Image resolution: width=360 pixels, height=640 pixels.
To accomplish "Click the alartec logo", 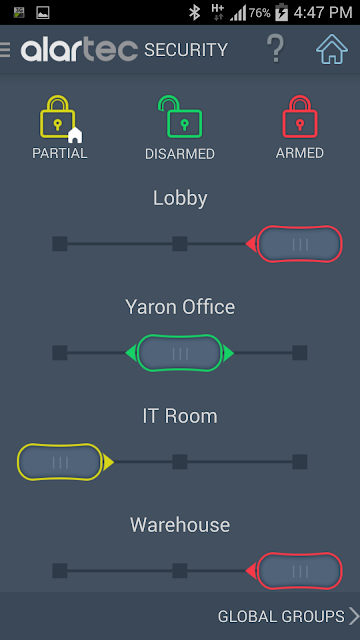I will click(x=79, y=50).
